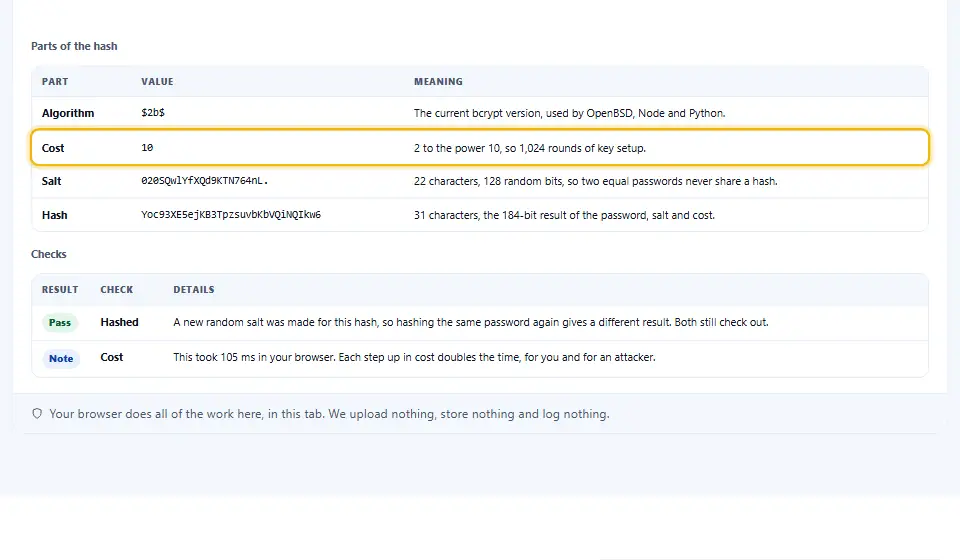Click the PART column header
960x560 pixels.
55,81
